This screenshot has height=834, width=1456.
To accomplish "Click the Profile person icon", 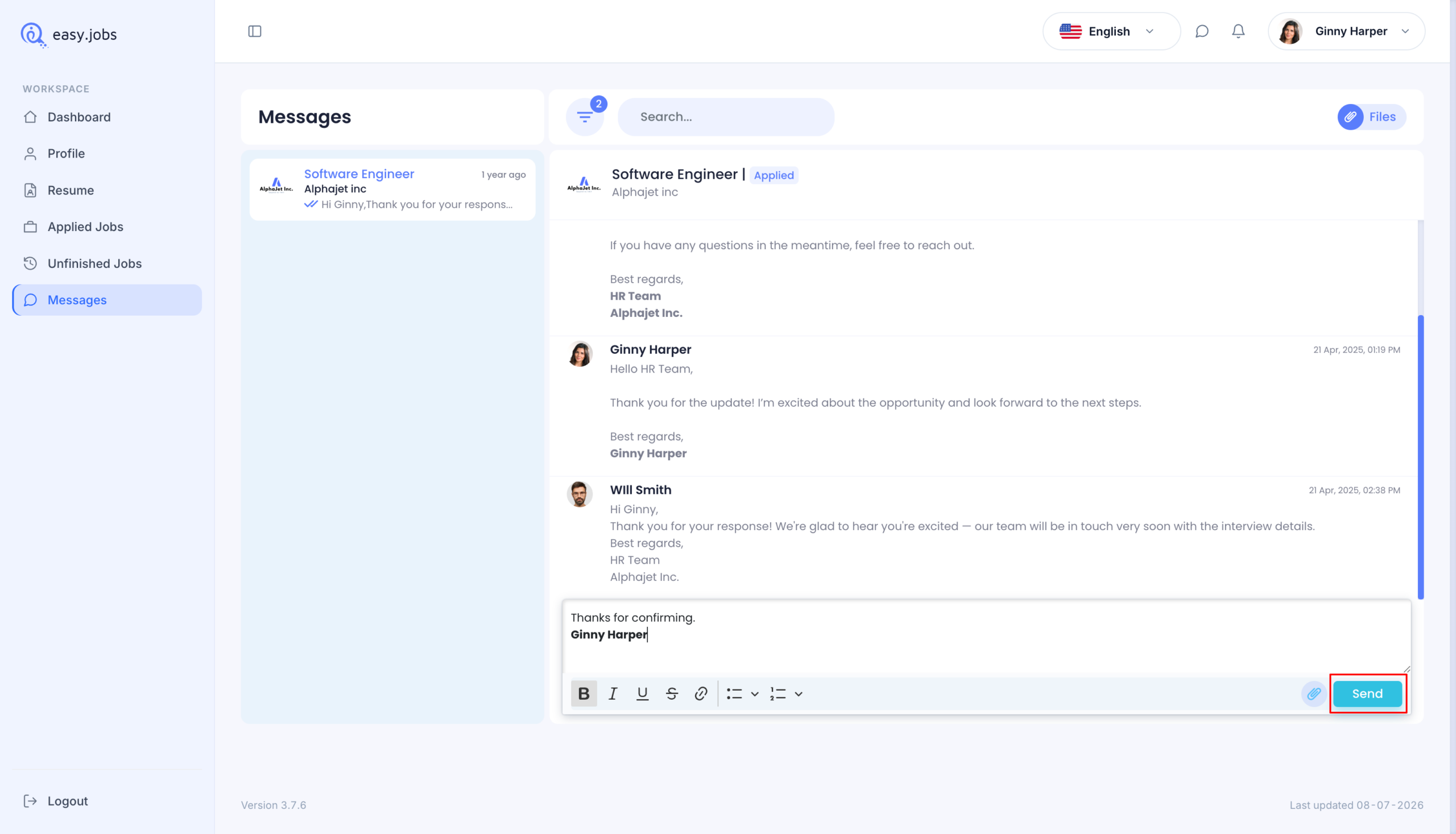I will point(30,154).
